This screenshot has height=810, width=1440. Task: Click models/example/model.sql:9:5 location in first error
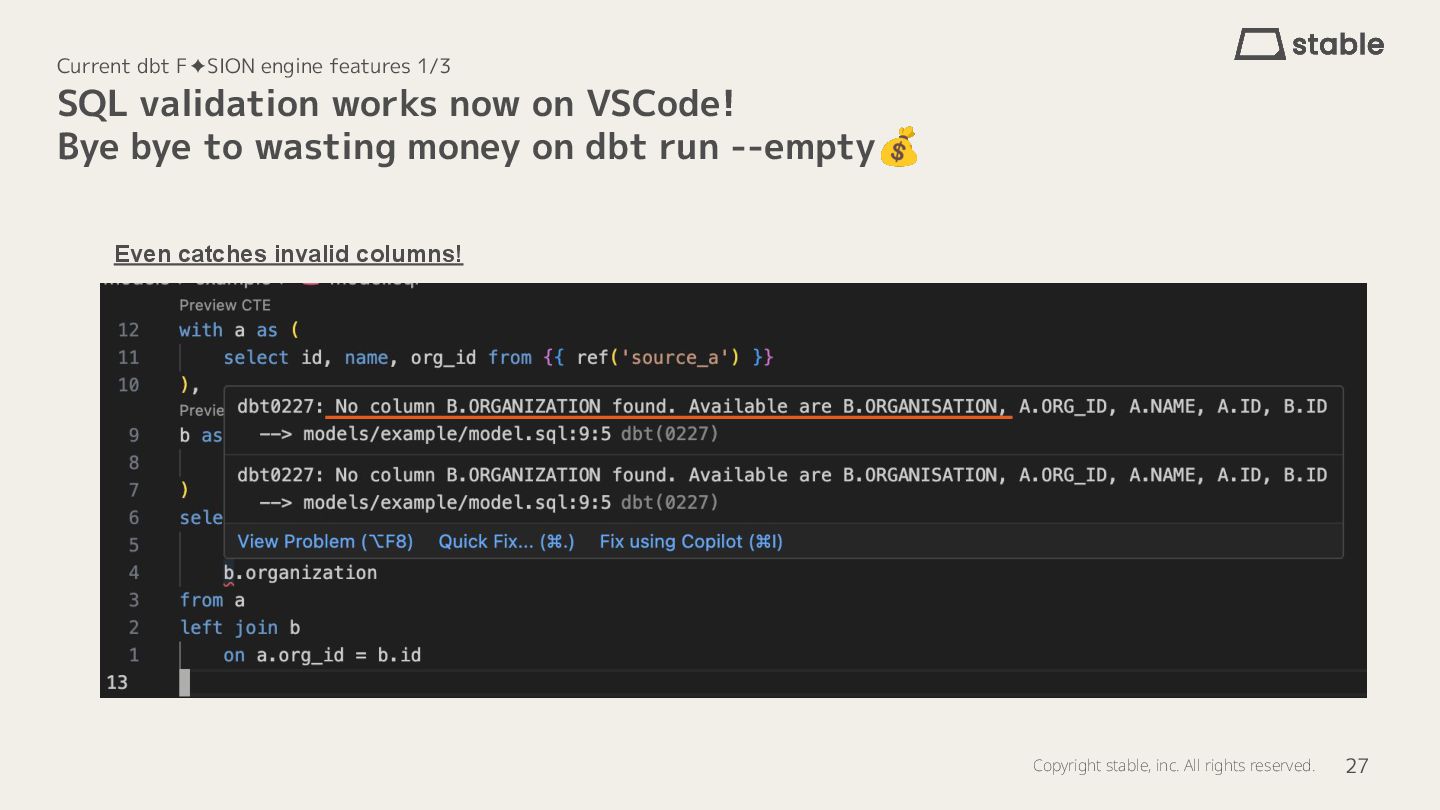coord(456,434)
